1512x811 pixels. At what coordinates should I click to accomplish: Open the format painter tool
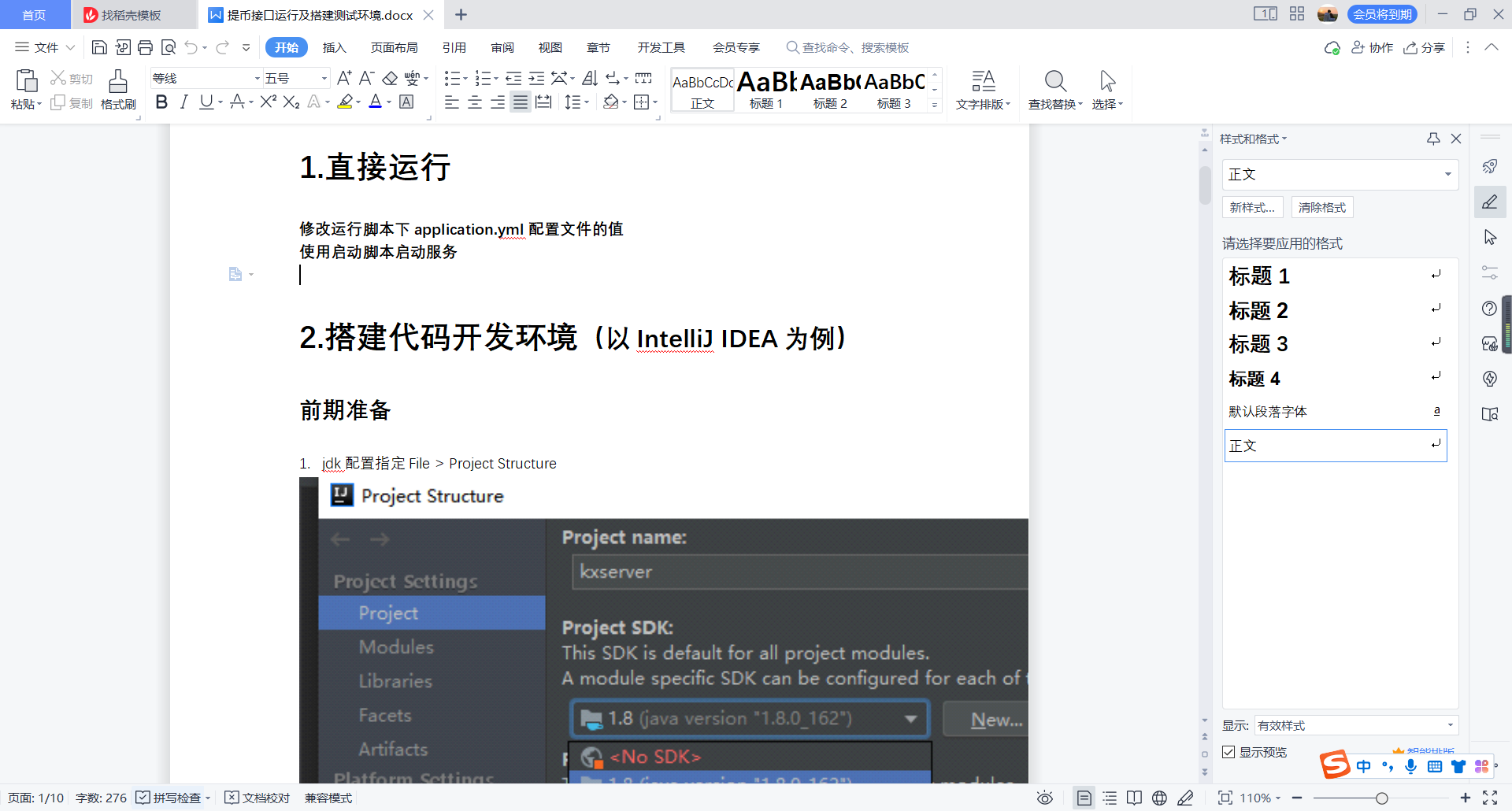118,88
